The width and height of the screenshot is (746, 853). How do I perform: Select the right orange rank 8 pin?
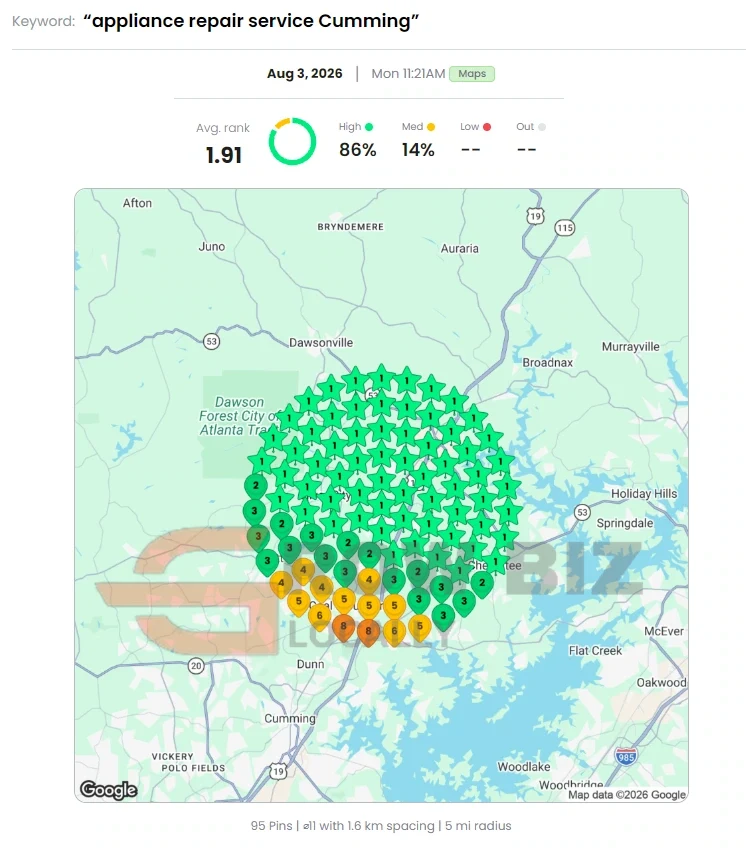[x=368, y=633]
